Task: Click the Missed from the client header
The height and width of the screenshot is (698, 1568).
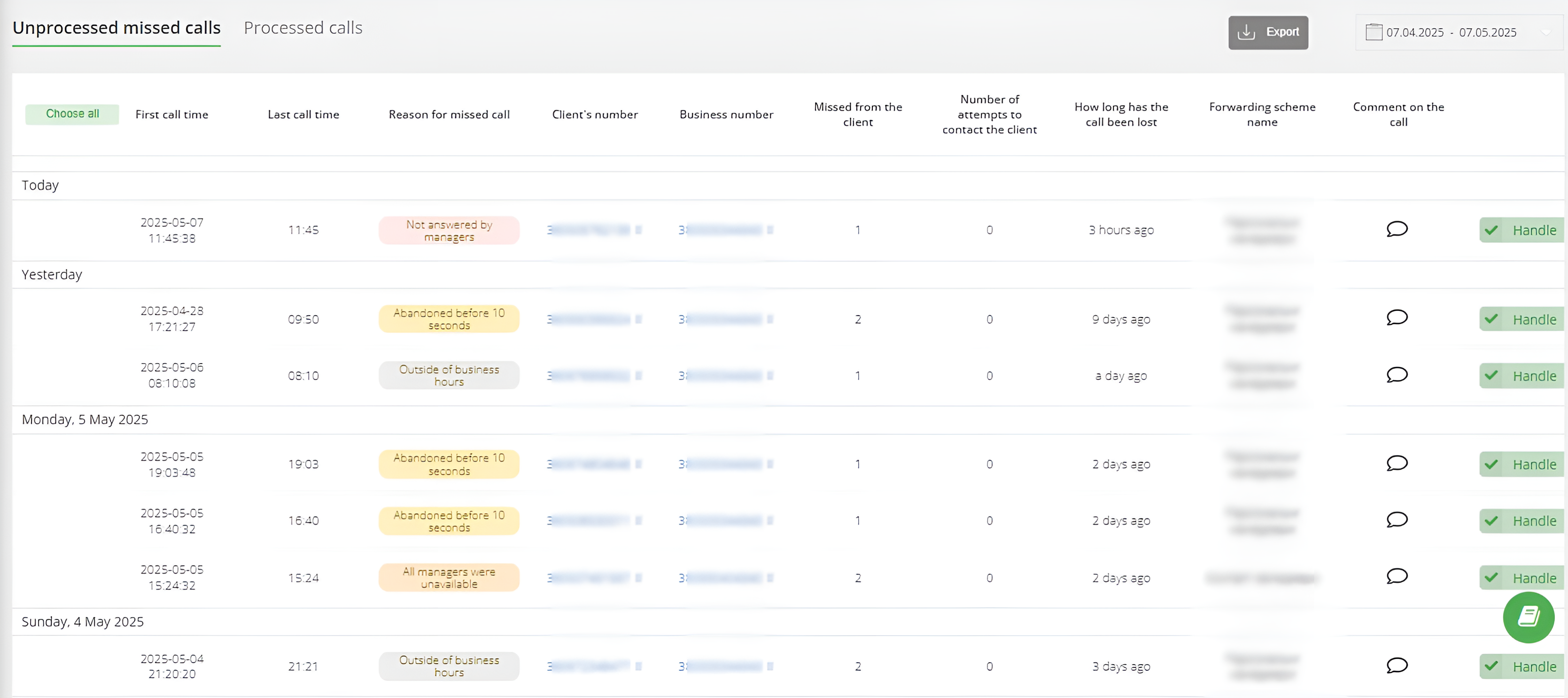Action: click(858, 115)
